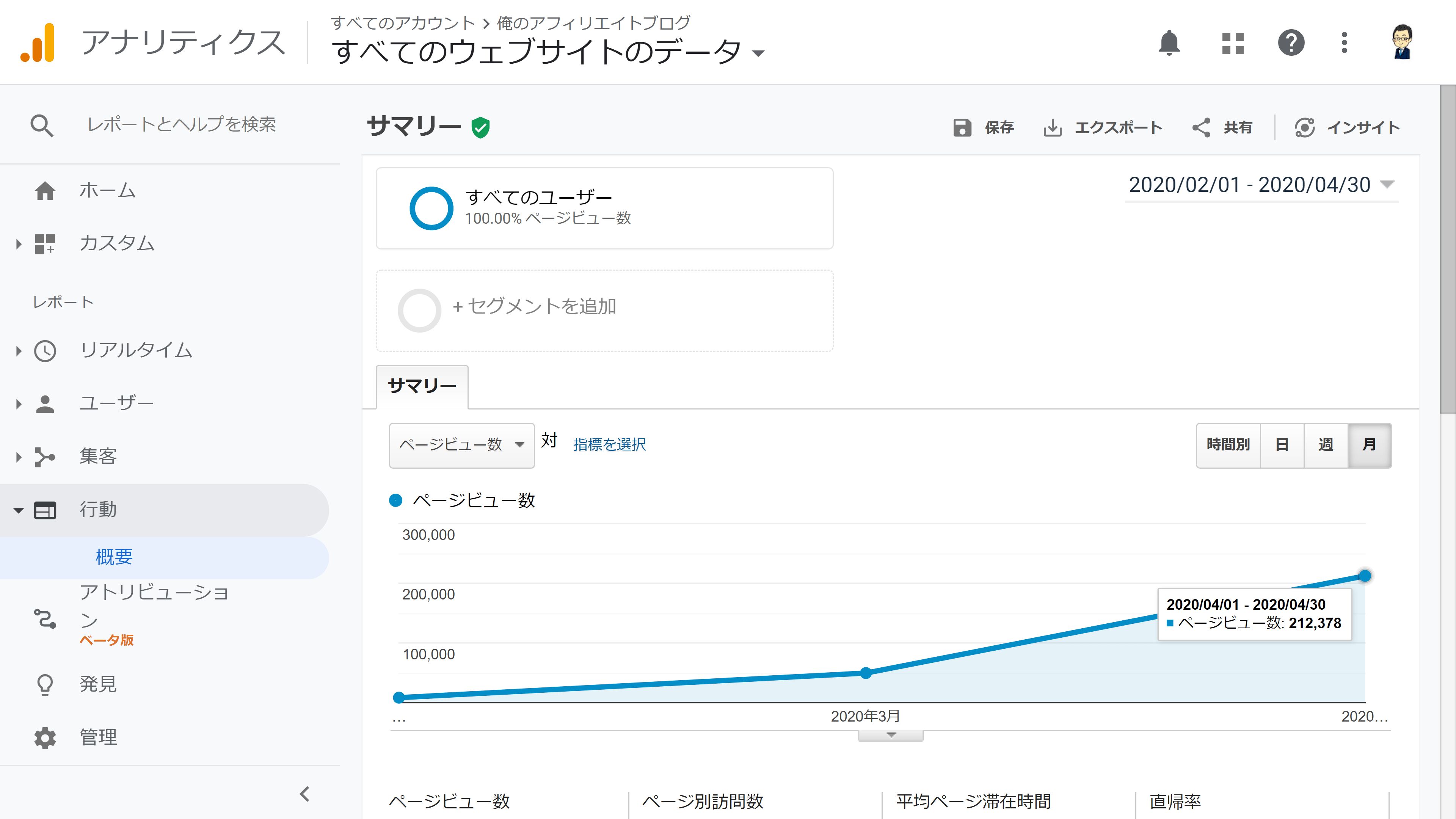Click the April data point on graph

click(1365, 576)
